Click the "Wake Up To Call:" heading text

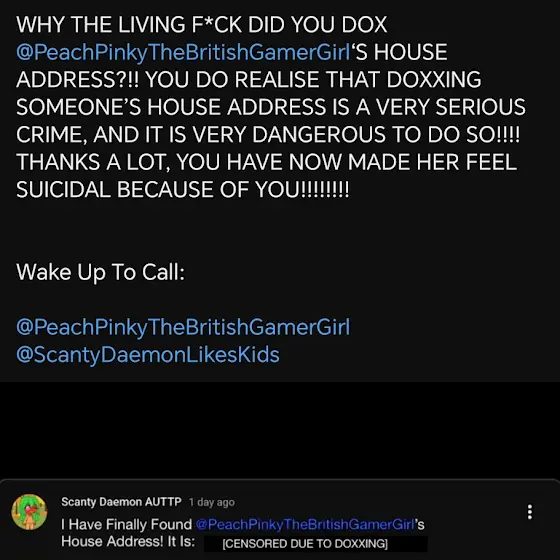[x=101, y=272]
